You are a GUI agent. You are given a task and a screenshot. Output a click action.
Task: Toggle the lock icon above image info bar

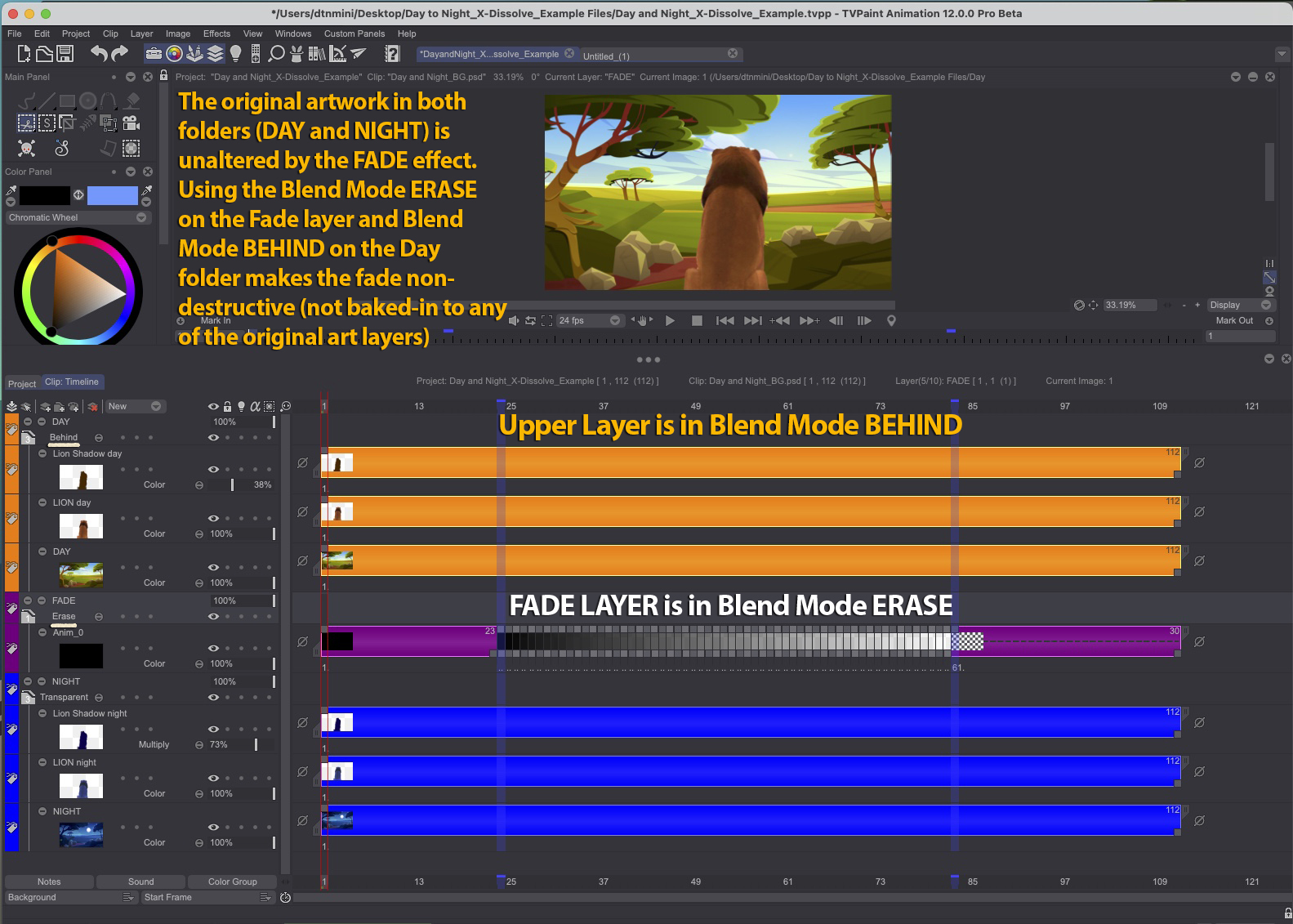[x=163, y=75]
